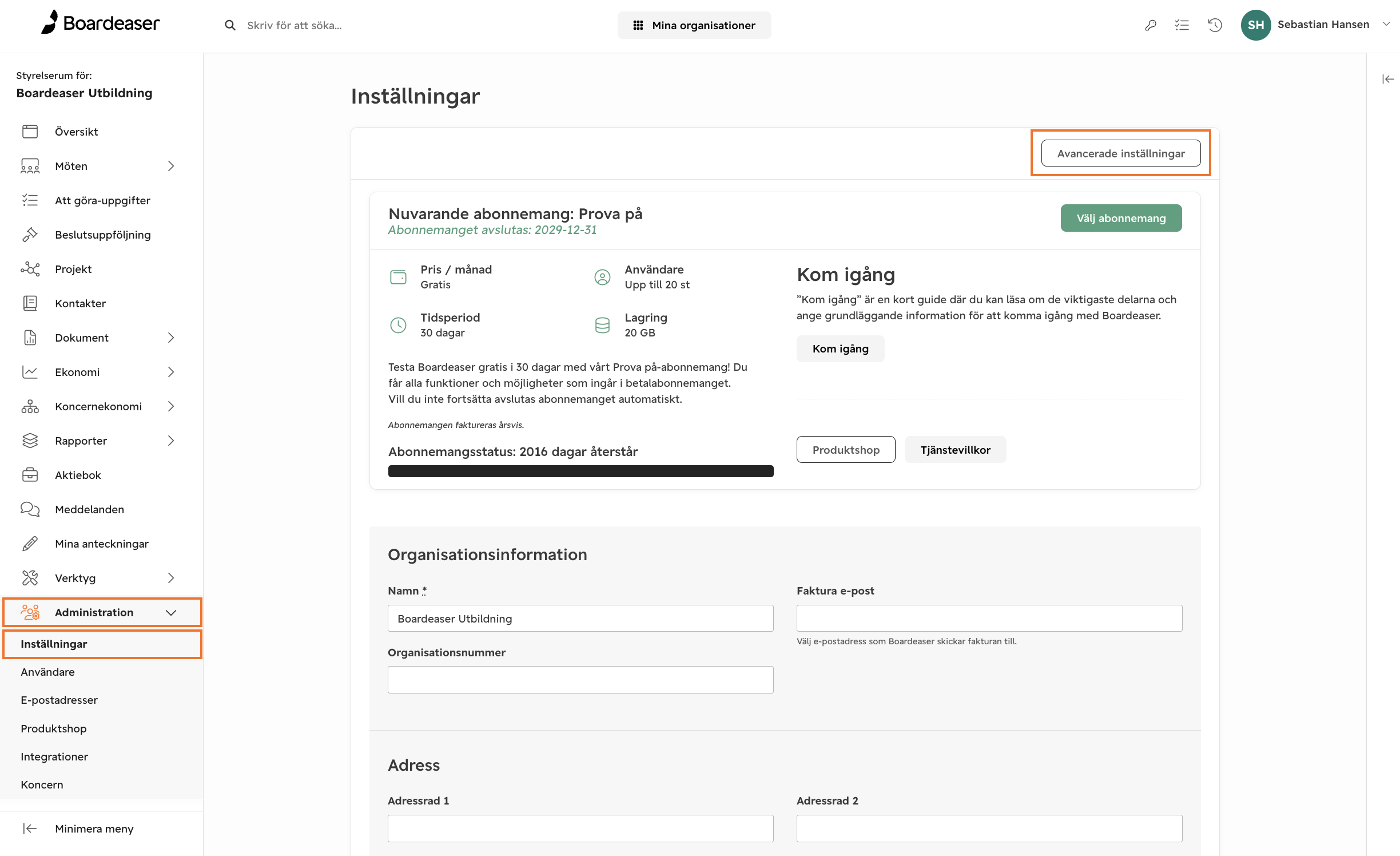This screenshot has width=1400, height=856.
Task: Open Produktshop in the sidebar submenu
Action: pos(54,728)
